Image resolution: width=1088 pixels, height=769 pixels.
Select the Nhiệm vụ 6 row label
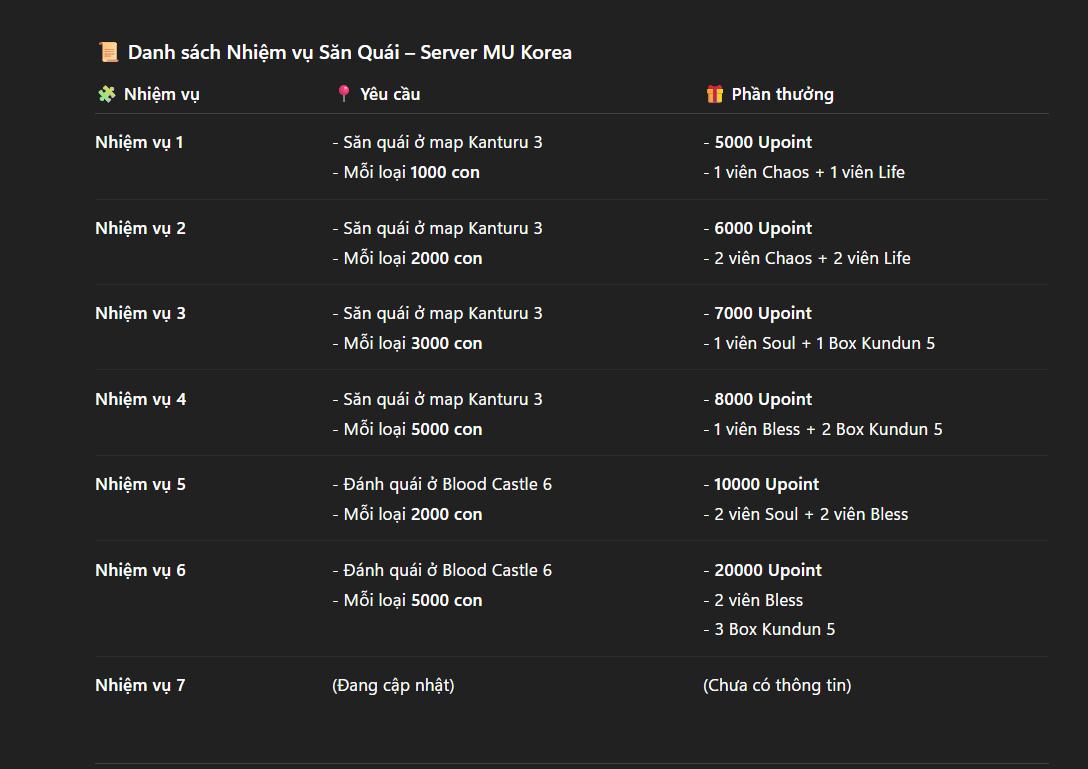click(x=140, y=570)
